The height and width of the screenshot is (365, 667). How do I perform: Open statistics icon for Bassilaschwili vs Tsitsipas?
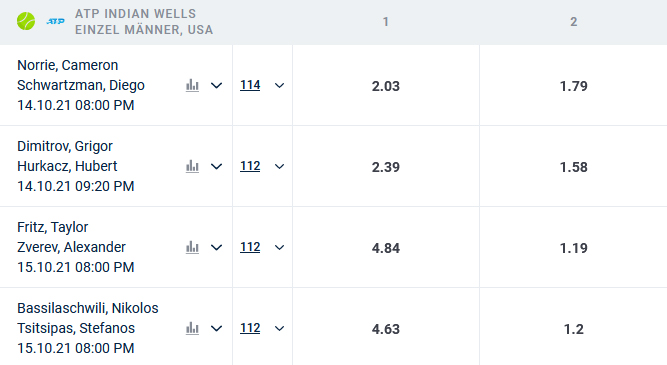tap(192, 328)
